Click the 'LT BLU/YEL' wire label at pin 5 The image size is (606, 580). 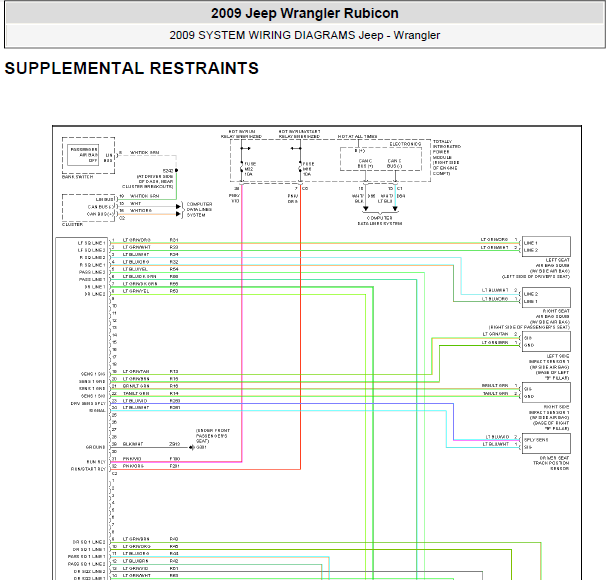click(135, 269)
